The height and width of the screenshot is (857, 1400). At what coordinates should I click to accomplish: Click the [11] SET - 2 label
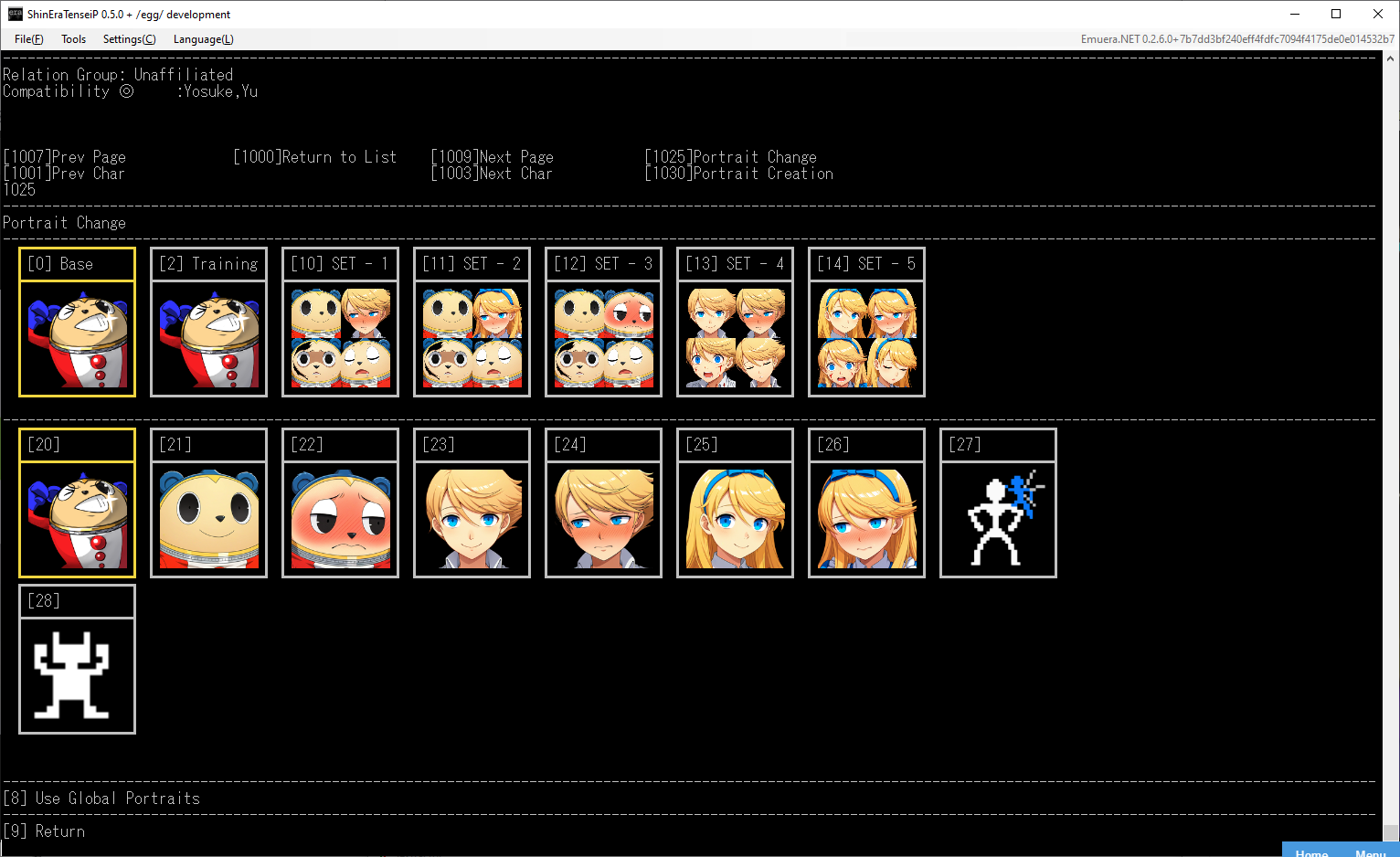click(472, 264)
